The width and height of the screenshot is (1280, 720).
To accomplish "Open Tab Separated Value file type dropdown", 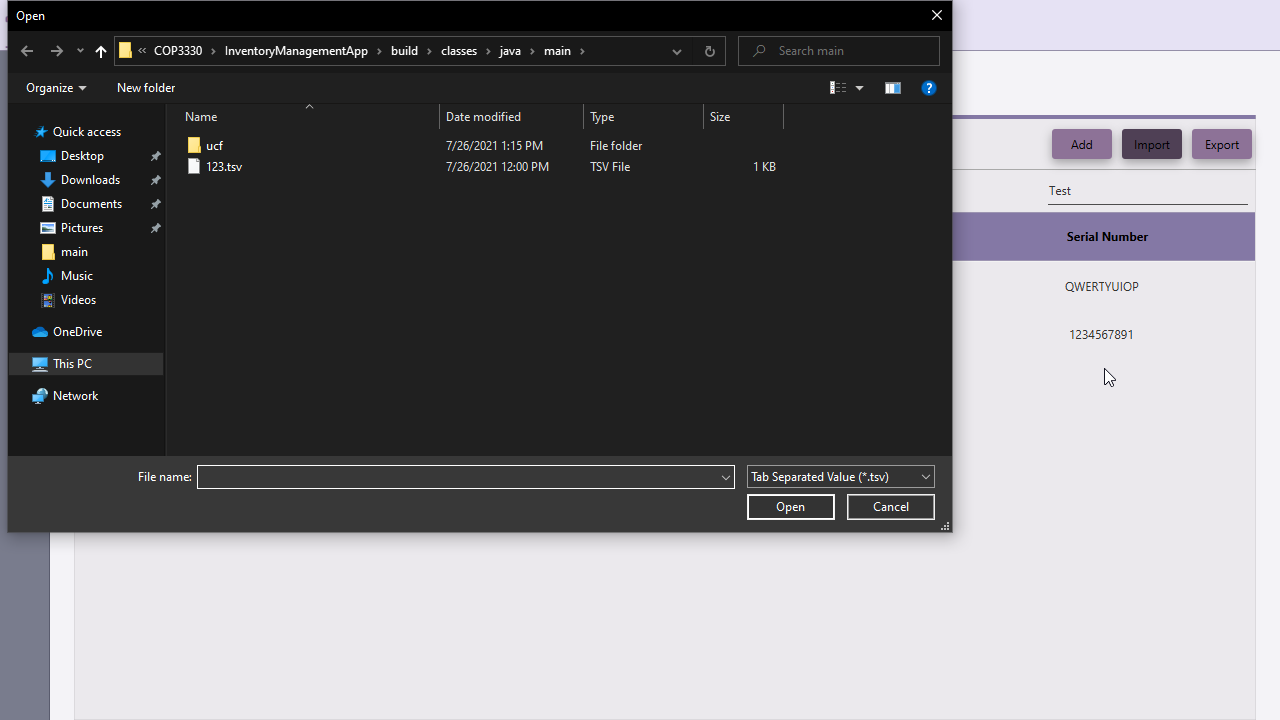I will click(841, 477).
